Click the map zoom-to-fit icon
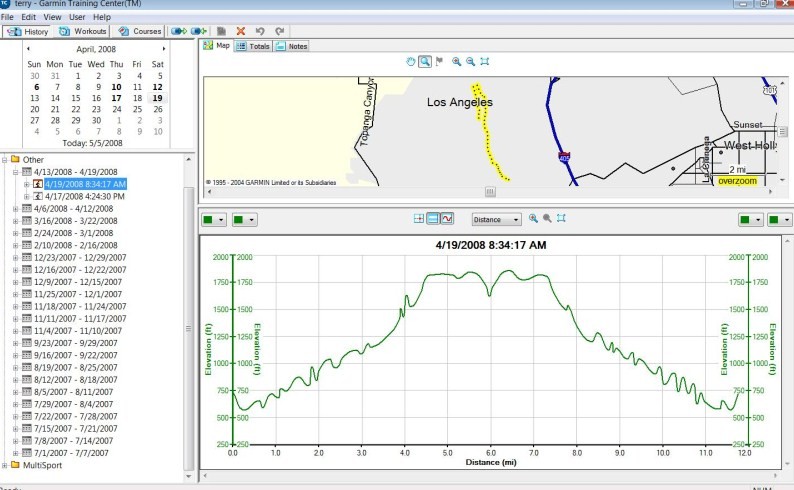 (x=485, y=62)
